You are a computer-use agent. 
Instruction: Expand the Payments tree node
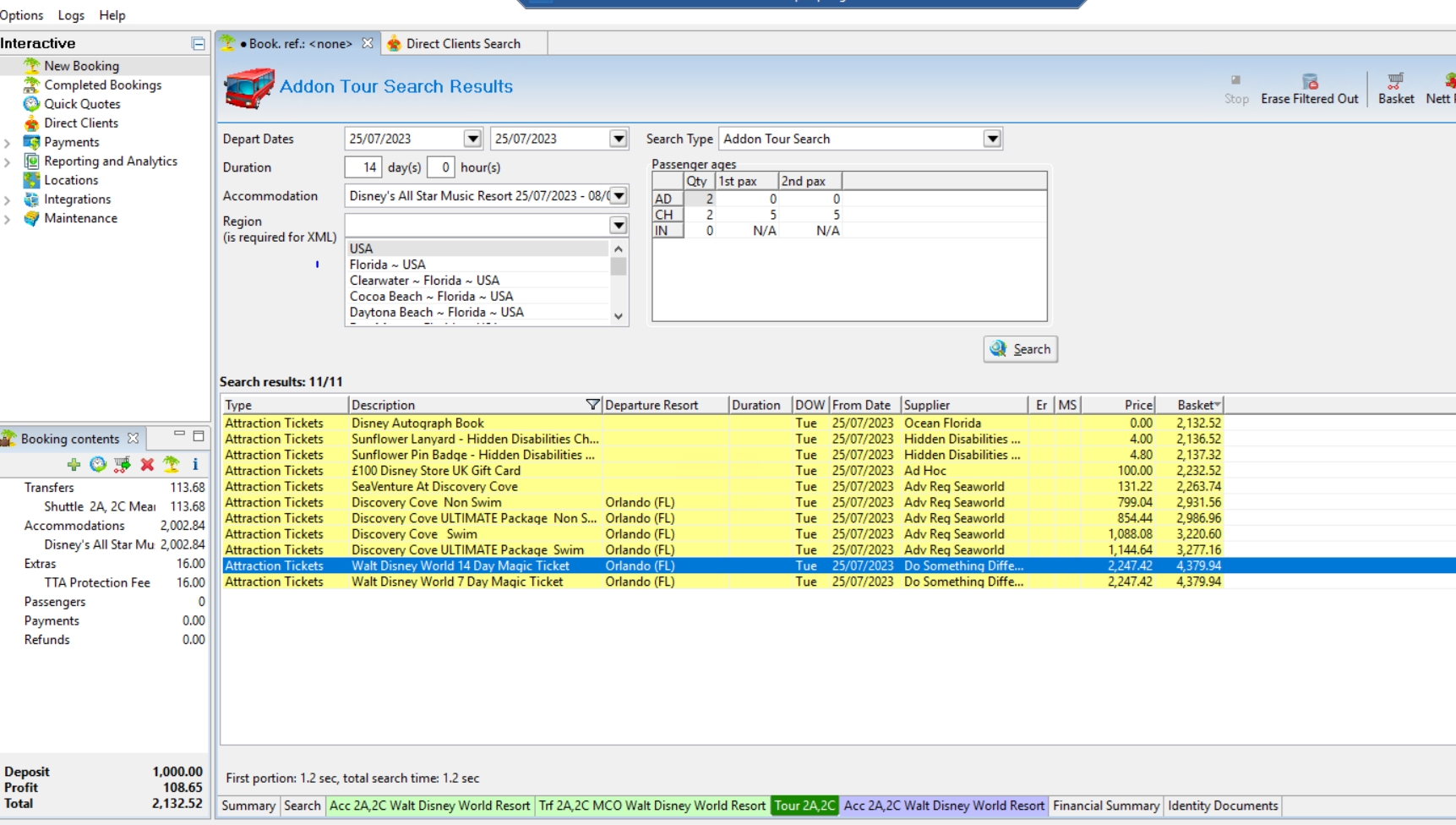8,143
